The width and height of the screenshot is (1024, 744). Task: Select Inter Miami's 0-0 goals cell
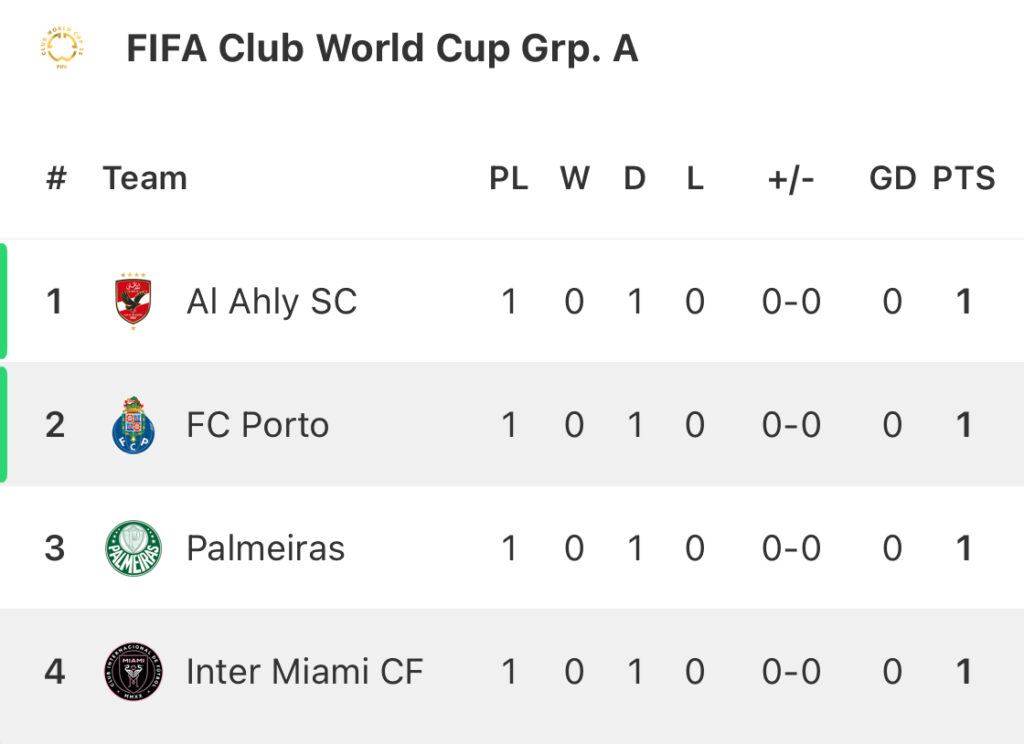[791, 671]
